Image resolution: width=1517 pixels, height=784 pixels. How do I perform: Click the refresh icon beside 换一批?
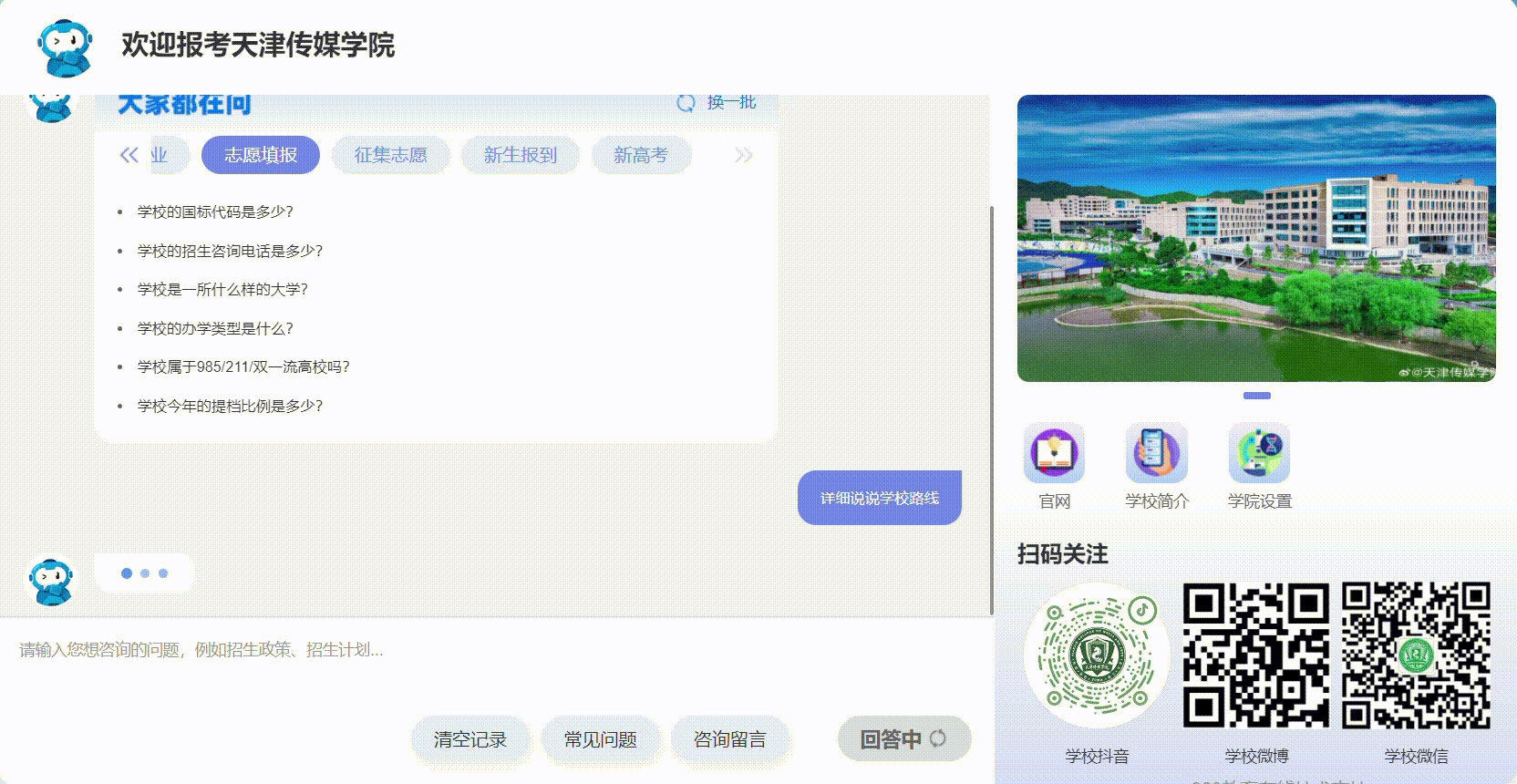coord(686,103)
